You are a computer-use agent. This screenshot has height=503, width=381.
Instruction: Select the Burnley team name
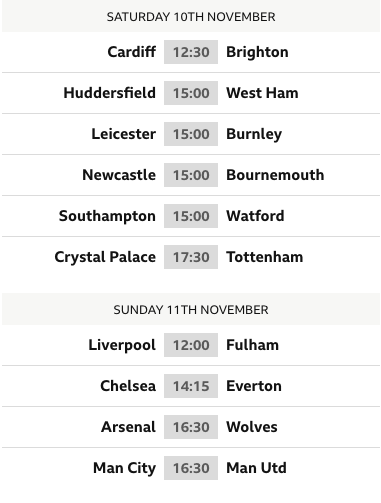pyautogui.click(x=254, y=134)
